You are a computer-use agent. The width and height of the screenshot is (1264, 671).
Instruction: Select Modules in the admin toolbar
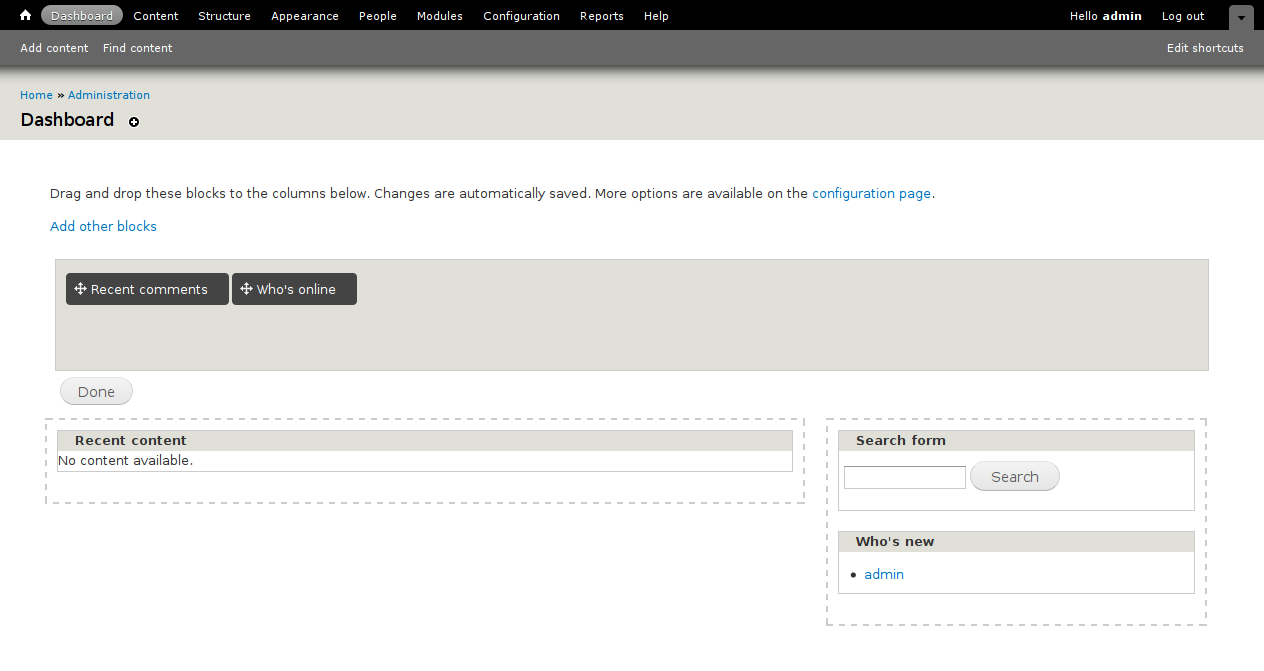tap(439, 16)
